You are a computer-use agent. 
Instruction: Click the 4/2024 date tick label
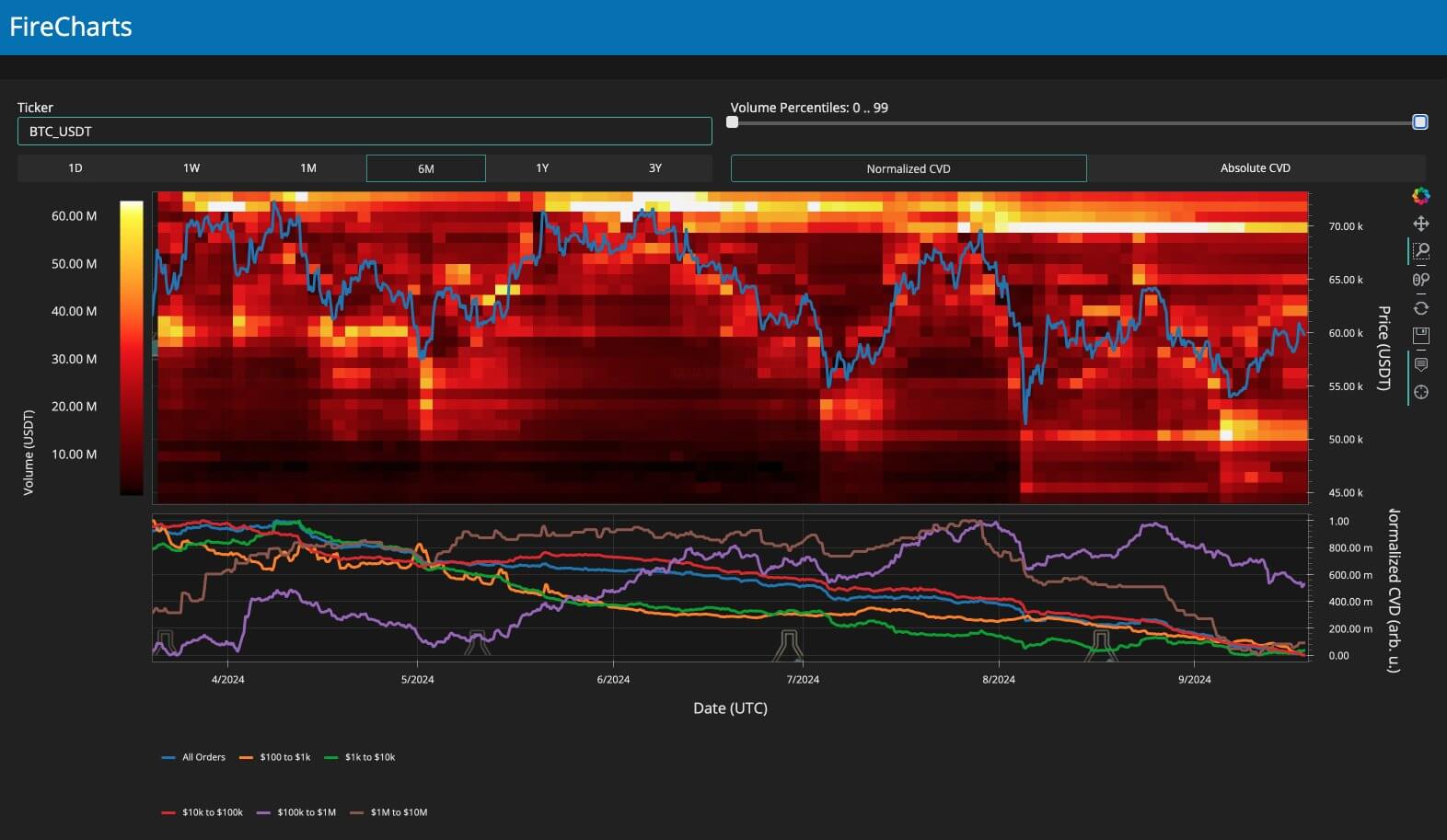point(228,680)
